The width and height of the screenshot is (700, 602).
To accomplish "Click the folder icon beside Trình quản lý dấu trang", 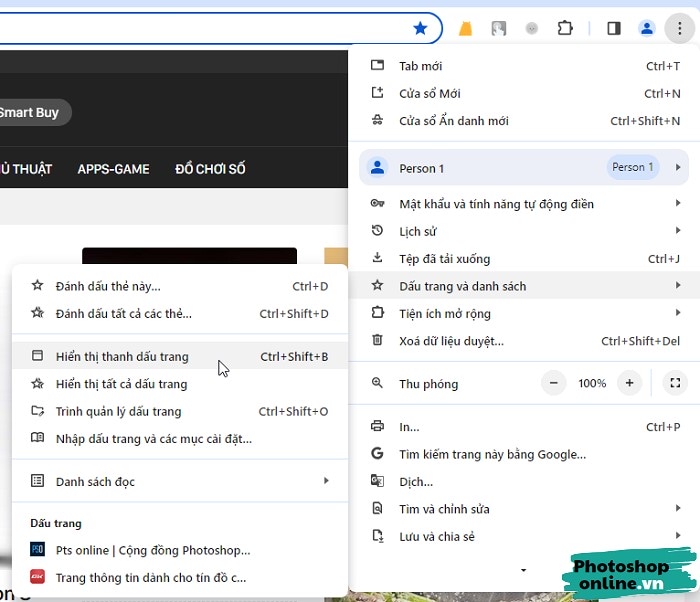I will point(38,410).
